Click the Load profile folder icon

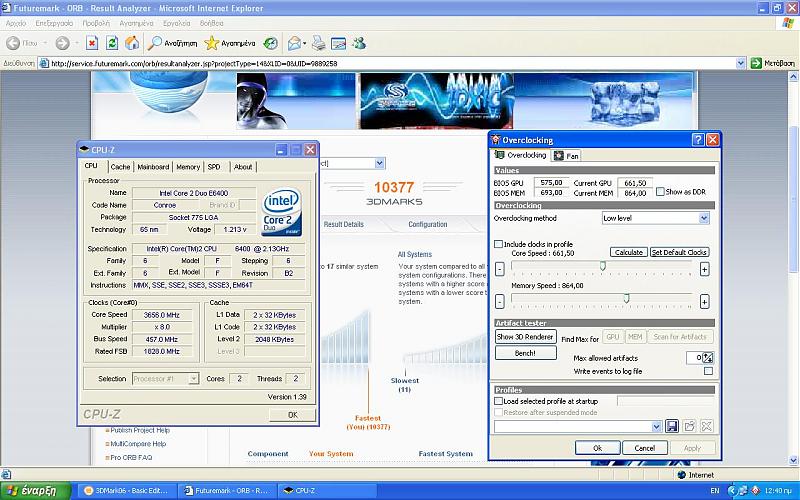(689, 426)
